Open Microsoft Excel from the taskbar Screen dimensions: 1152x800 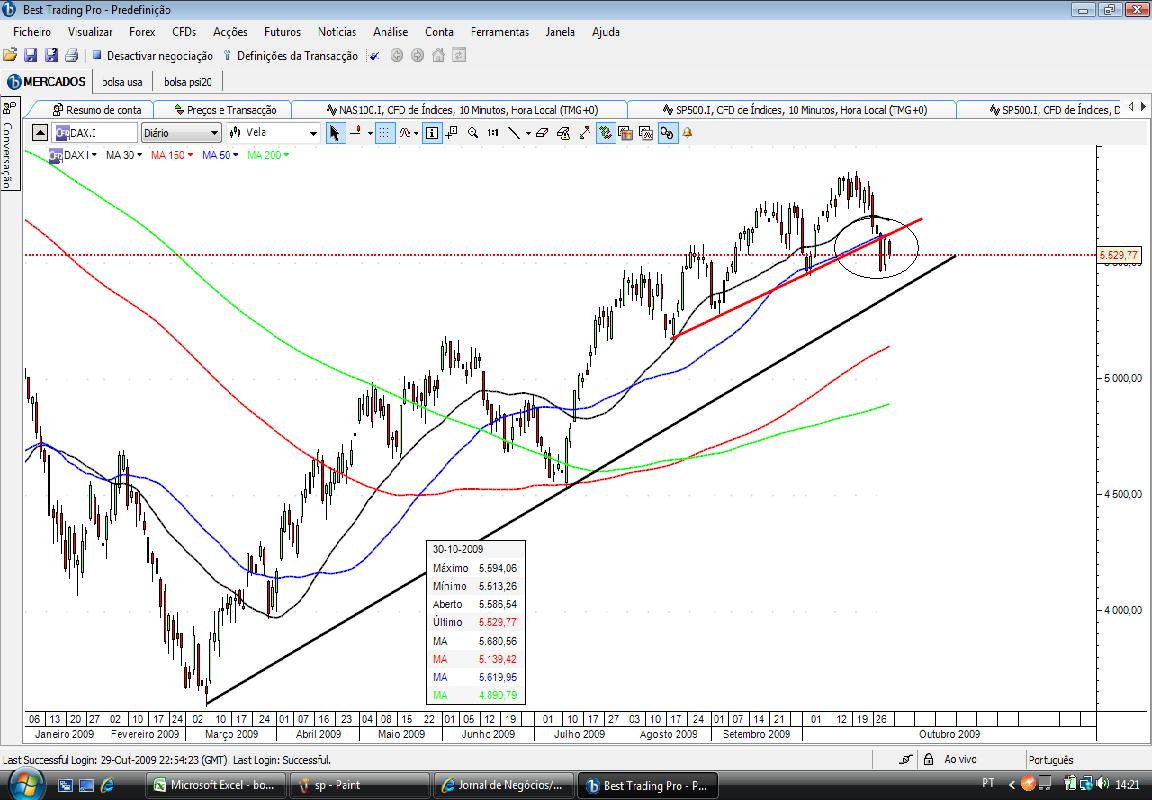[x=215, y=785]
